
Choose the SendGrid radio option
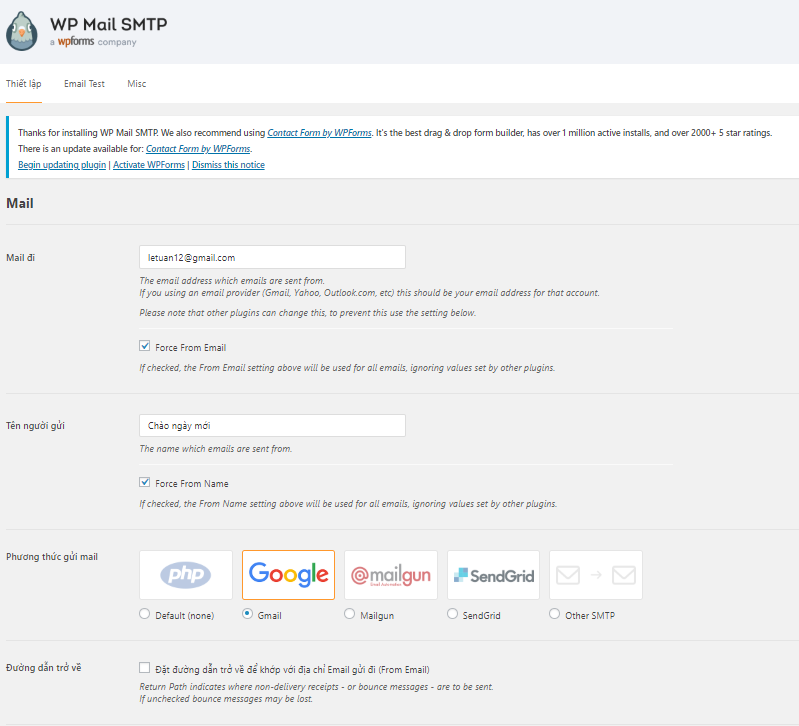pos(452,613)
